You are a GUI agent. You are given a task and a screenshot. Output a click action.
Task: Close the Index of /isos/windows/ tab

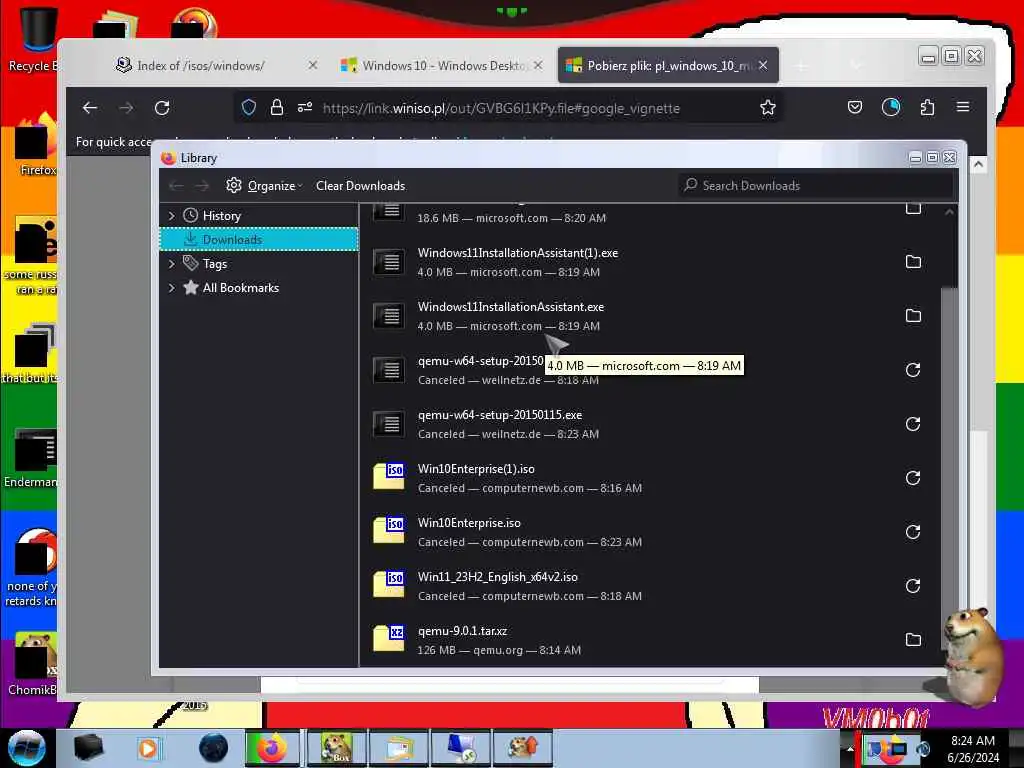pyautogui.click(x=313, y=65)
